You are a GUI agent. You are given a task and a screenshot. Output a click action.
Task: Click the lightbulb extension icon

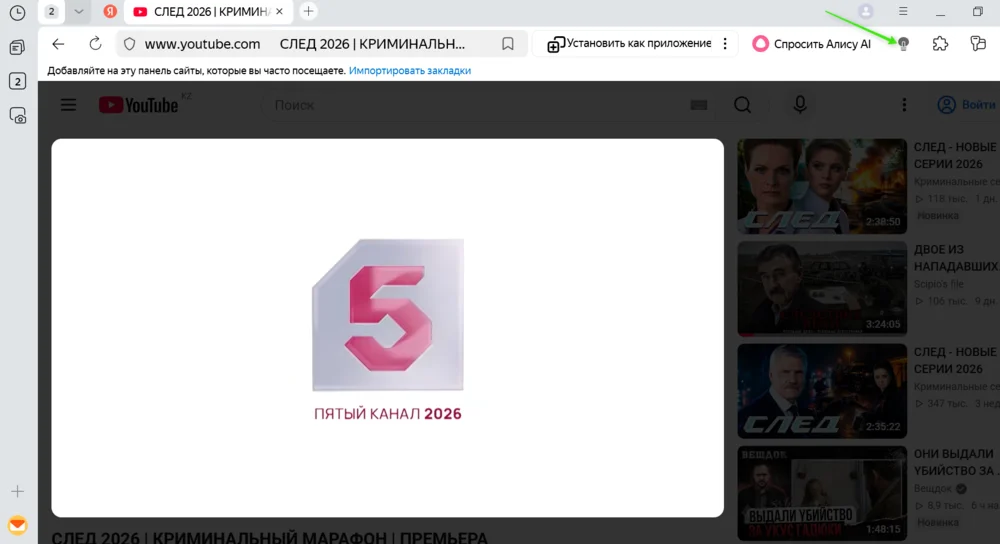pos(903,44)
